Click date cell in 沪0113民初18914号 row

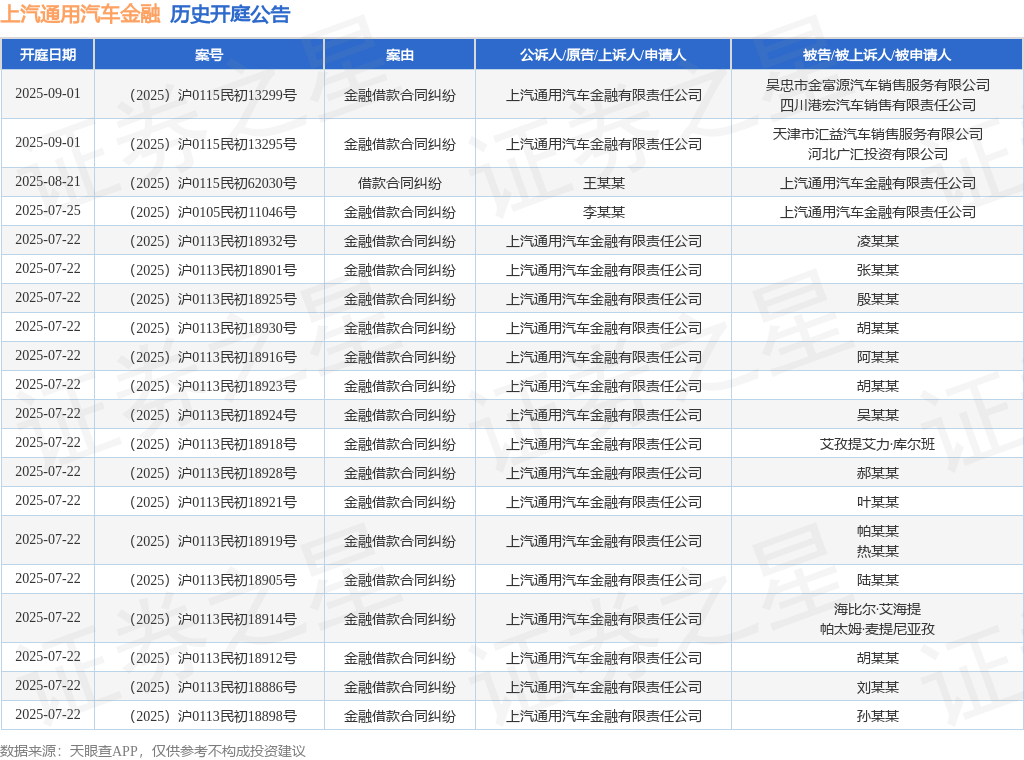pos(48,617)
